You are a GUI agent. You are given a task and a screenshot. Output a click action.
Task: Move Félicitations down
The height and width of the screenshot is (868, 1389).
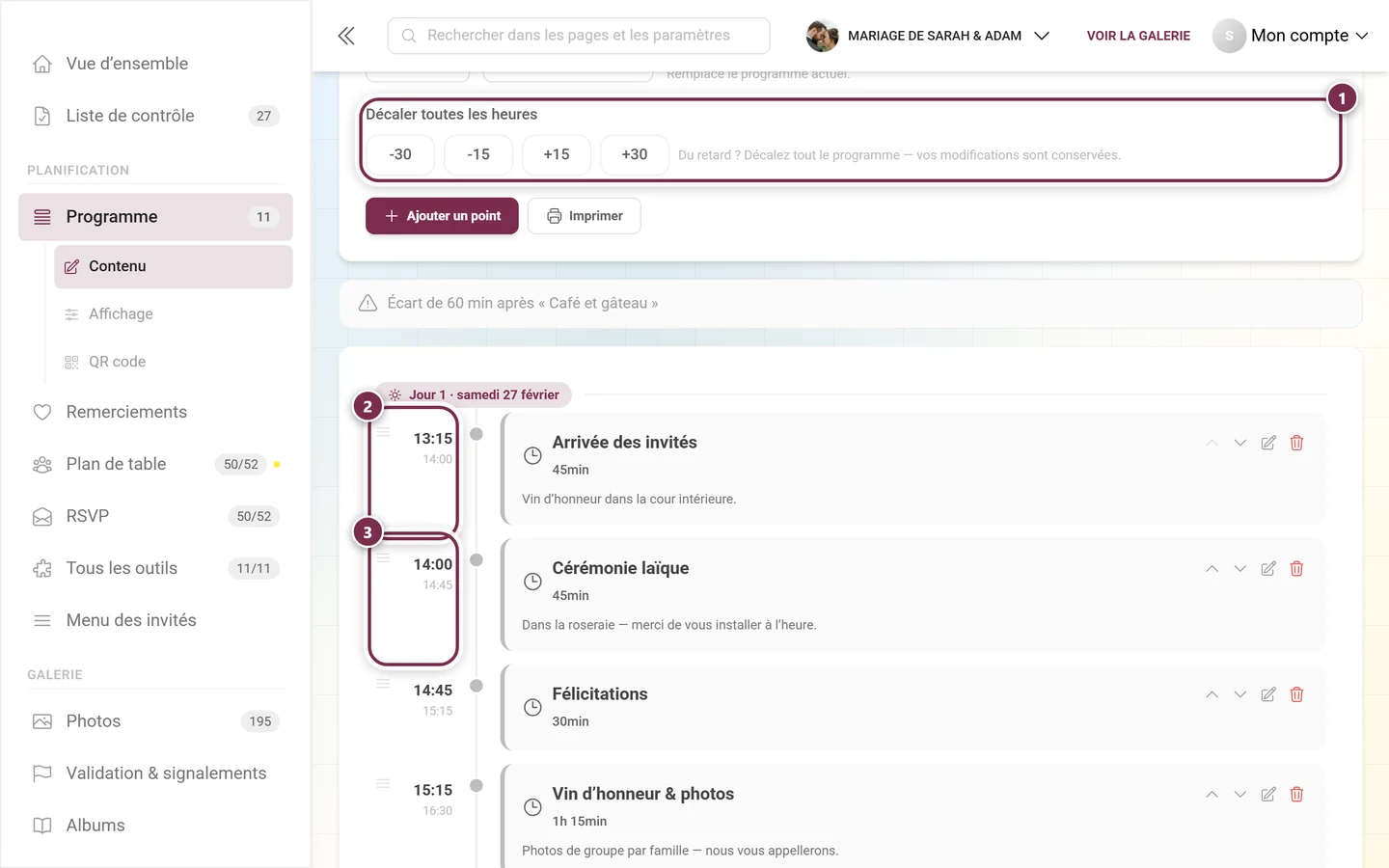click(x=1240, y=694)
